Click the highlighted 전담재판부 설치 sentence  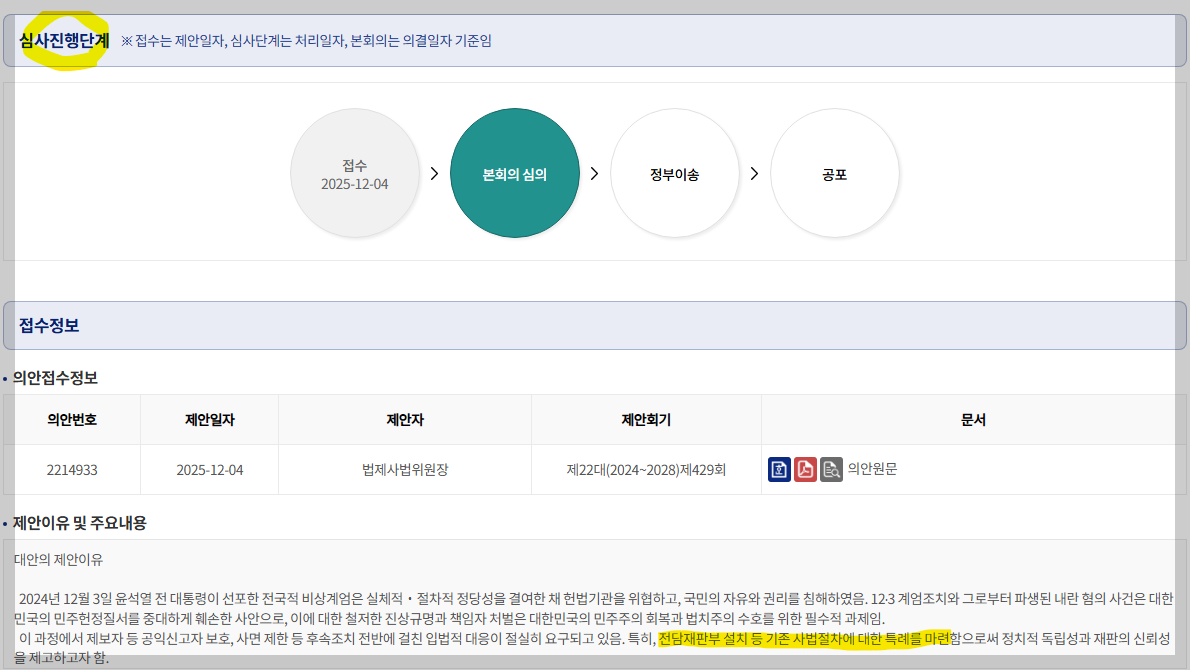804,639
